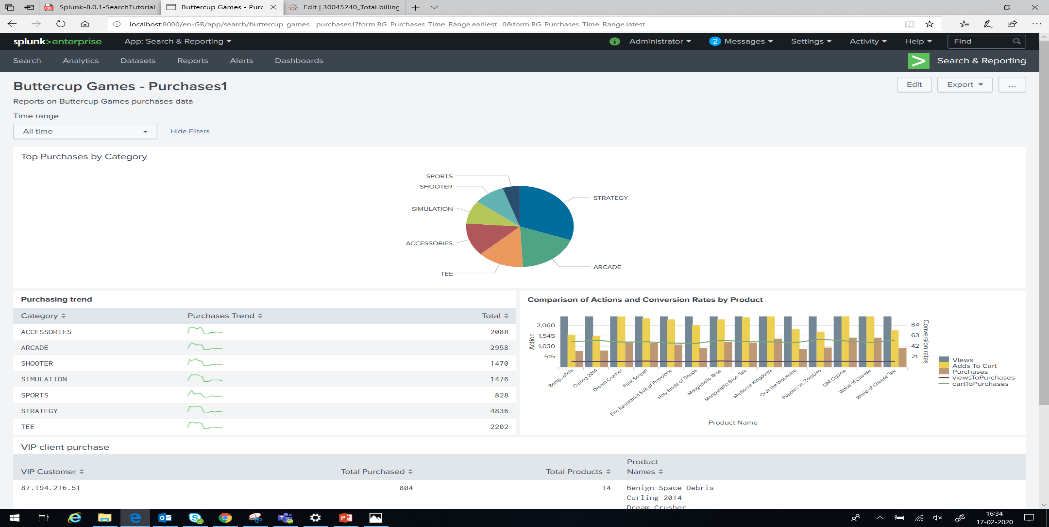1049x527 pixels.
Task: Click the more options (...) button
Action: (1012, 85)
